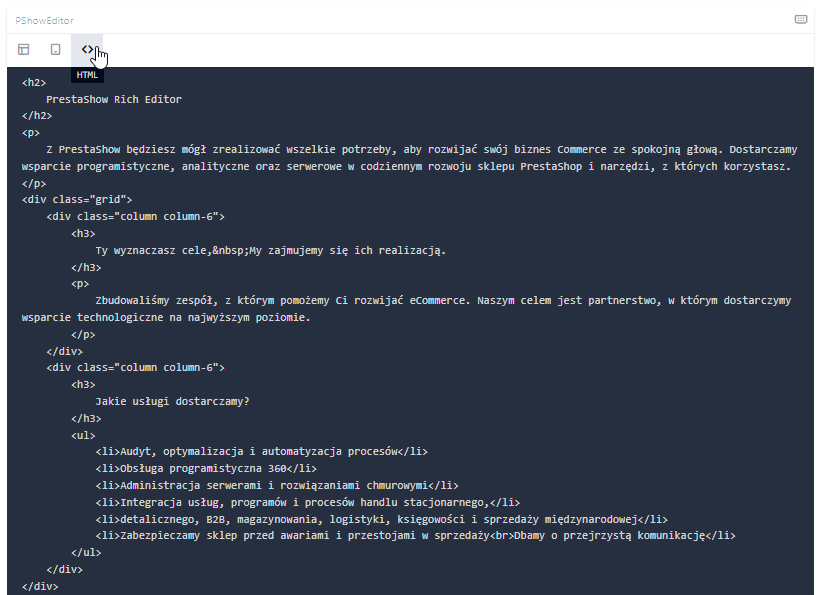This screenshot has height=595, width=821.
Task: Toggle HTML source code view
Action: 87,50
